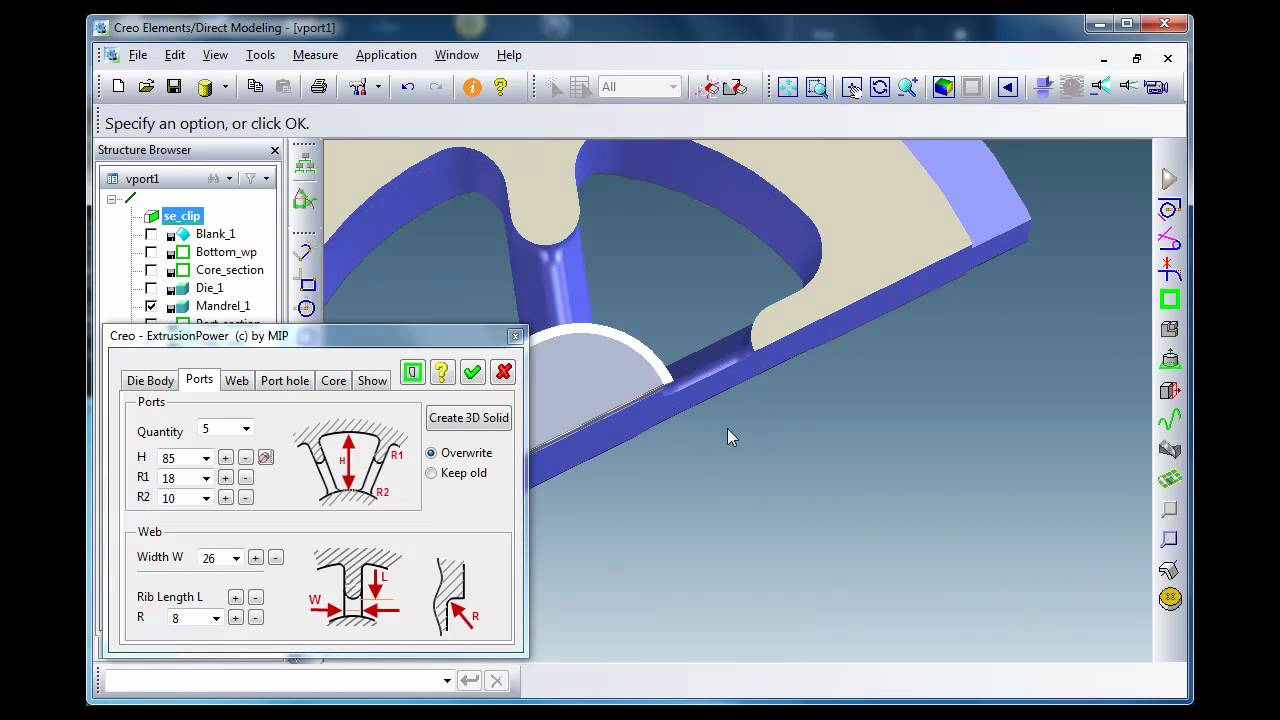Viewport: 1280px width, 720px height.
Task: Click the red X cancel icon in ExtrusionPower
Action: click(x=503, y=372)
